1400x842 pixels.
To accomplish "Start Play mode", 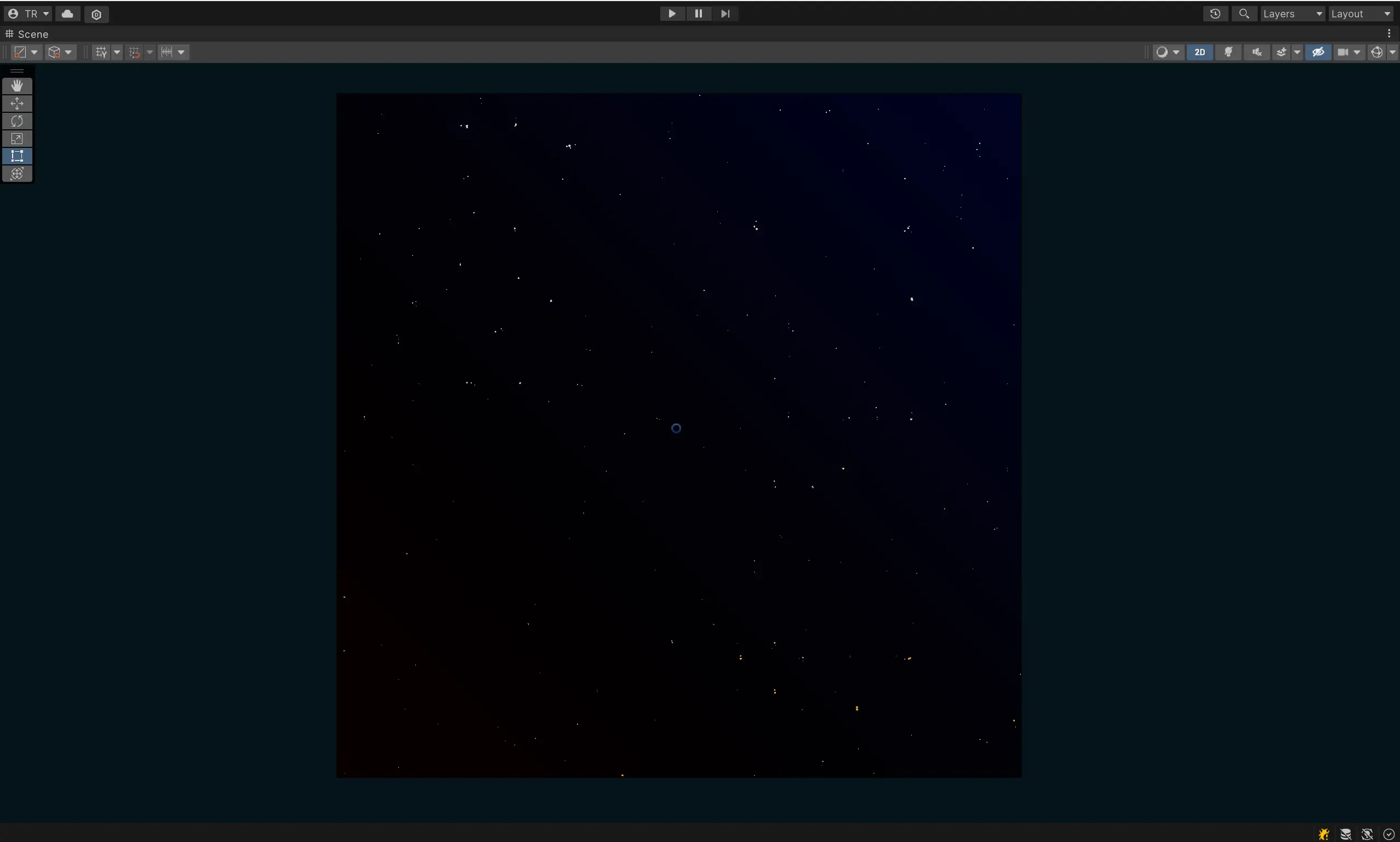I will tap(672, 14).
